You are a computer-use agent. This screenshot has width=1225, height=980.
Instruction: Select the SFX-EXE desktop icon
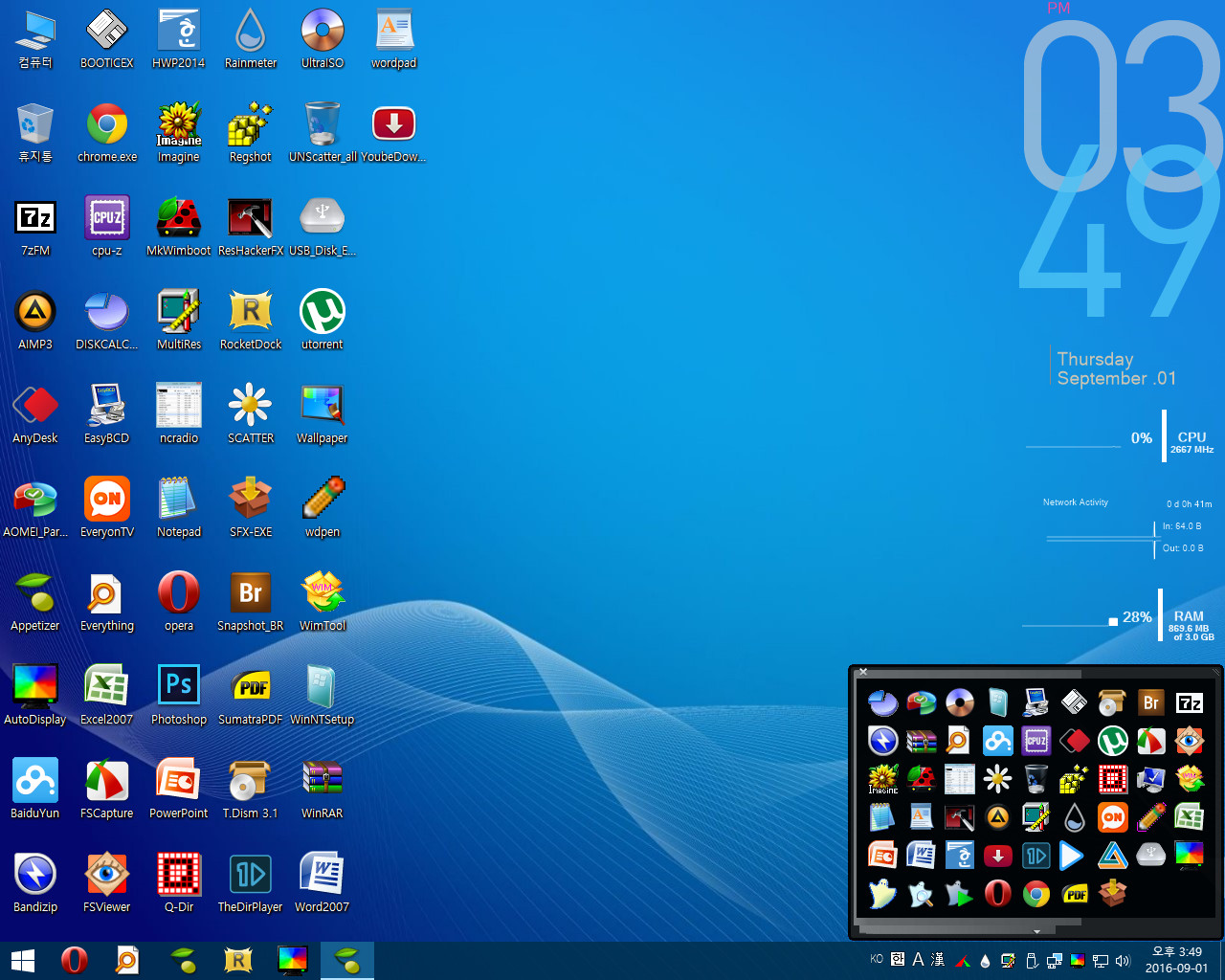tap(251, 509)
